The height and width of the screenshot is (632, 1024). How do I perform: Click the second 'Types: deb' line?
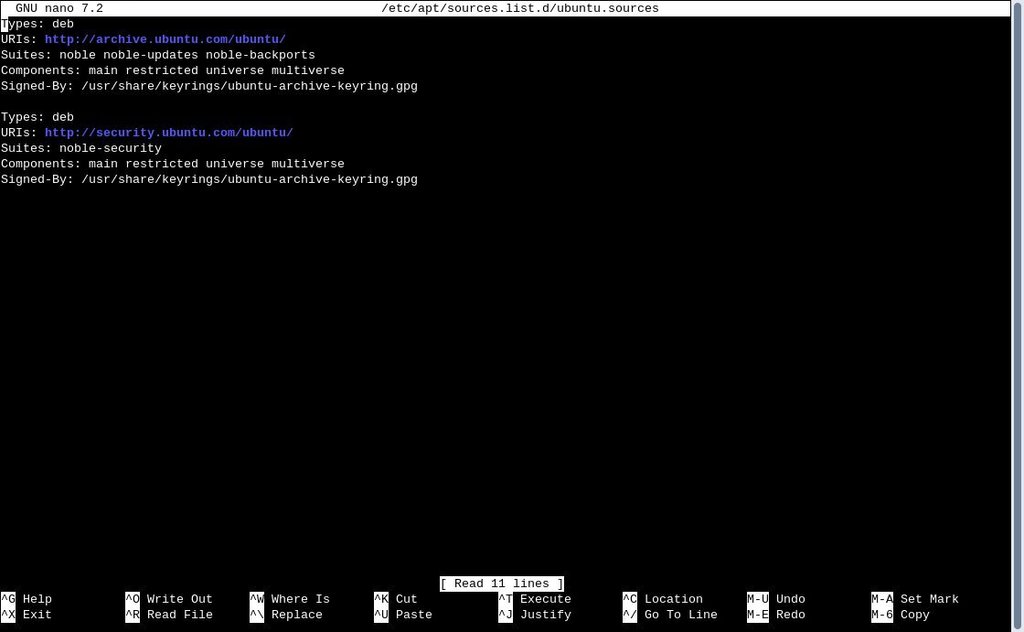tap(37, 117)
